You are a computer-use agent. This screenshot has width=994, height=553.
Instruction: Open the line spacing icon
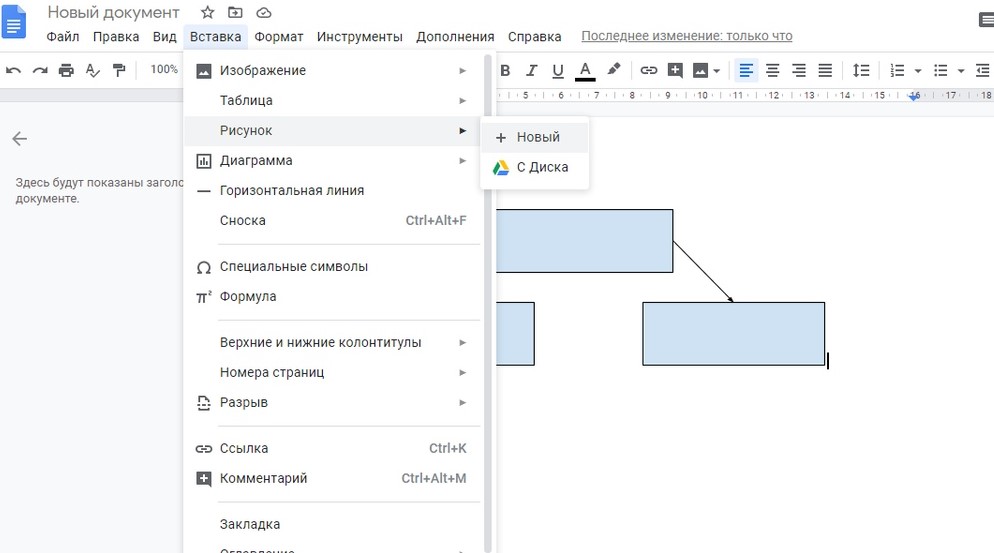[860, 70]
